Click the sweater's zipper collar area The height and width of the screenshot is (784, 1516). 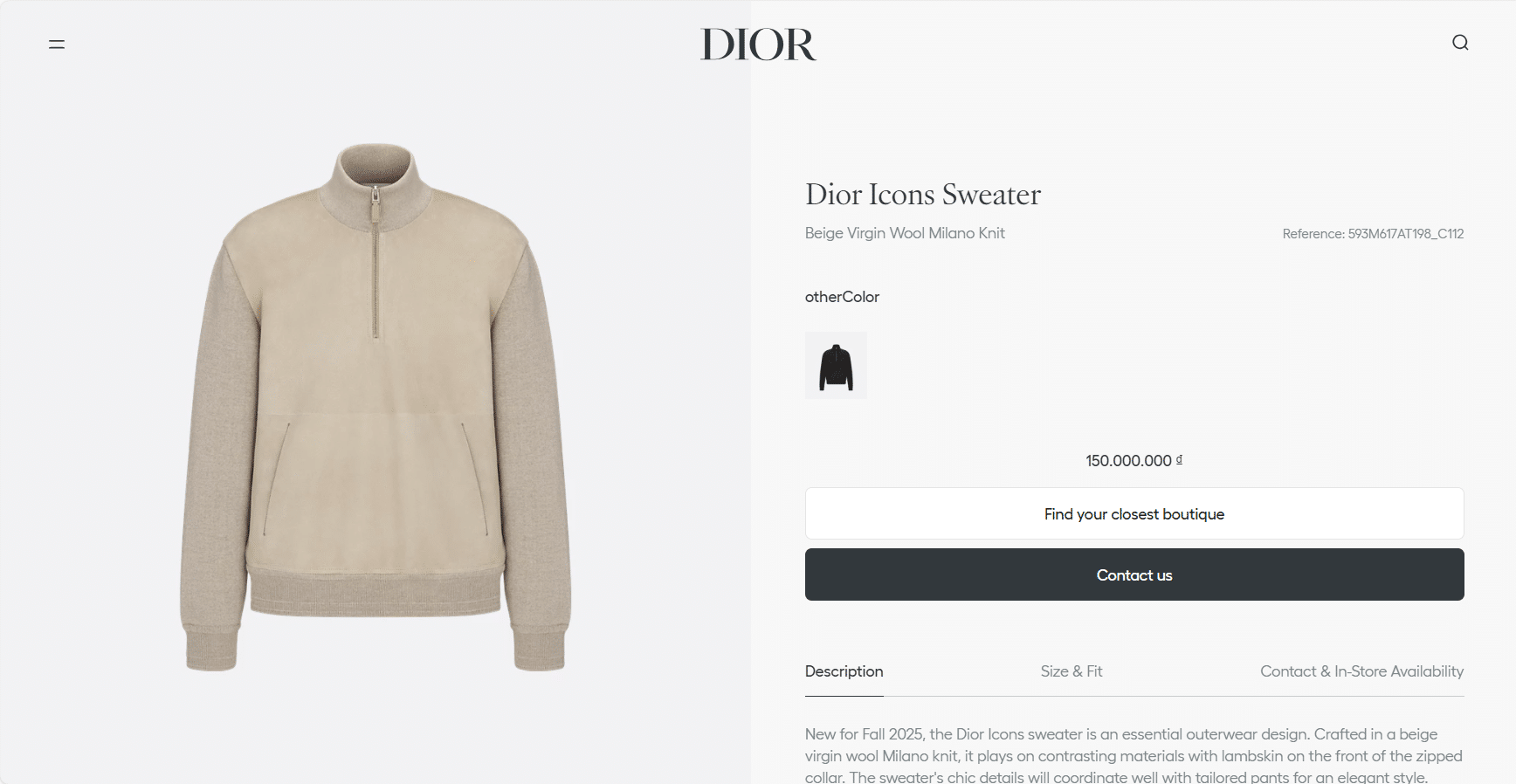point(376,188)
